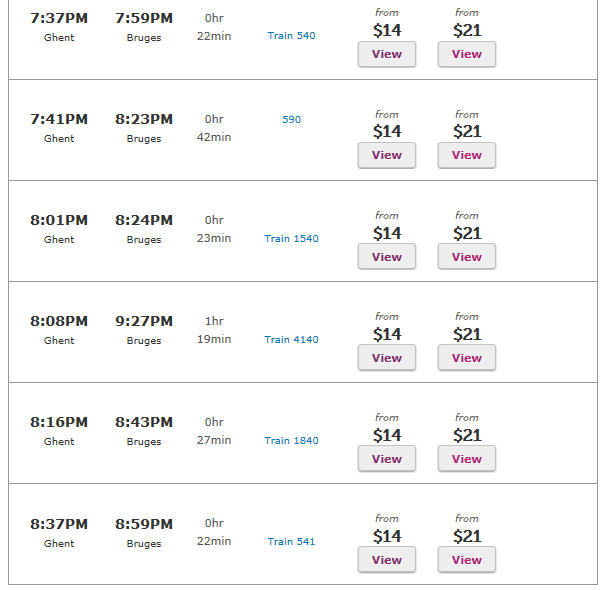
Task: View $21 fare for 8:16PM departure
Action: click(x=466, y=458)
